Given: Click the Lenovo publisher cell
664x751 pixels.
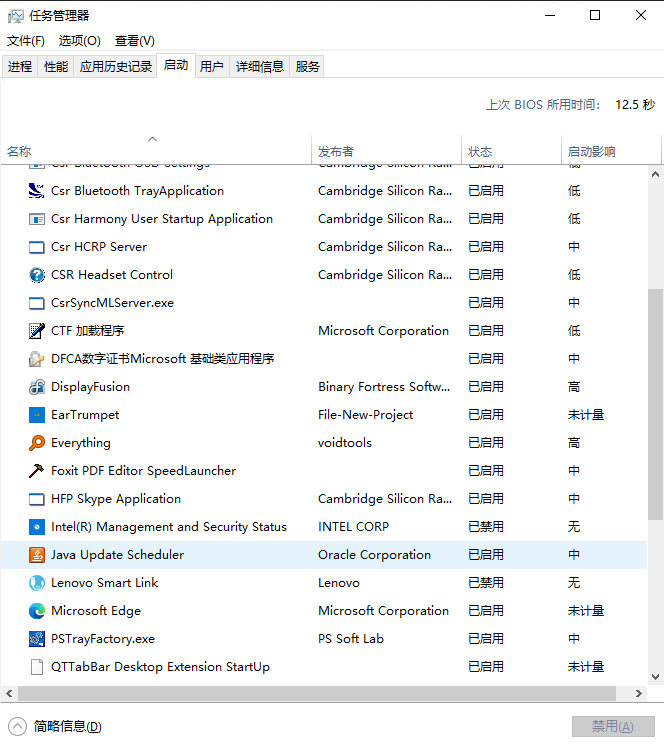Looking at the screenshot, I should [x=339, y=583].
